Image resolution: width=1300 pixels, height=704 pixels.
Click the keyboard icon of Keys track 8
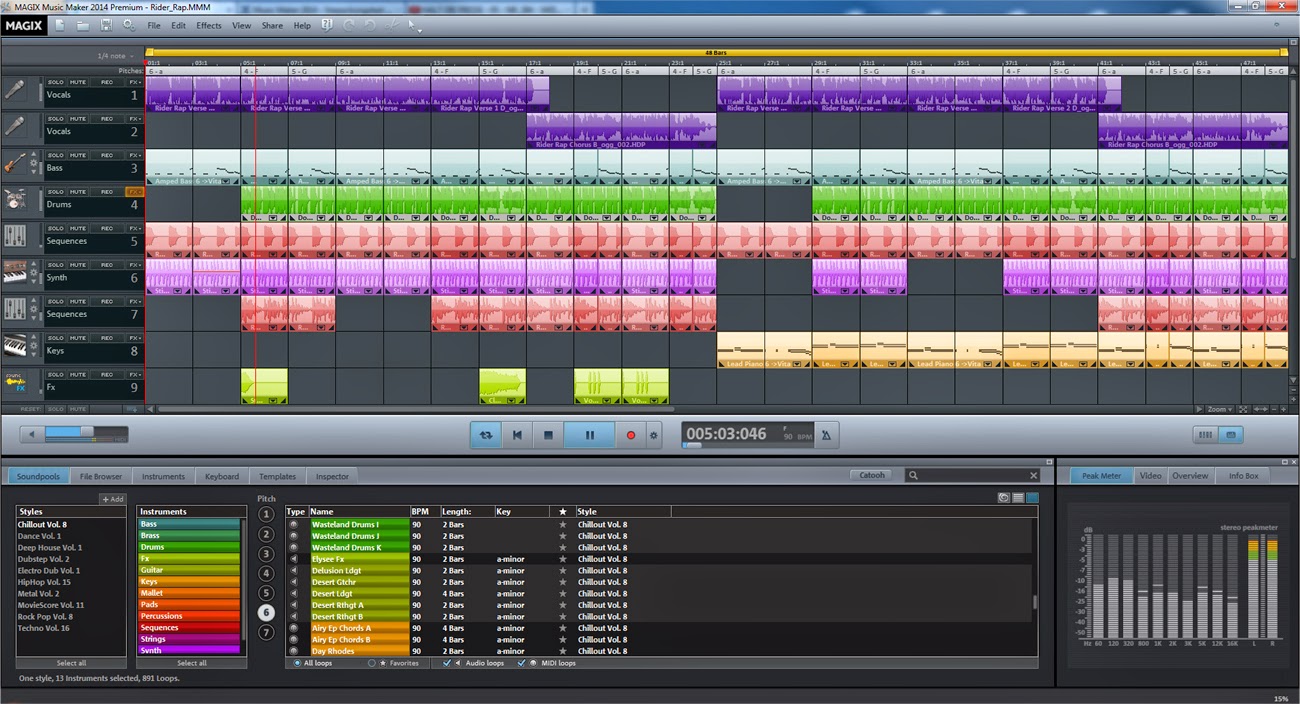click(x=14, y=346)
